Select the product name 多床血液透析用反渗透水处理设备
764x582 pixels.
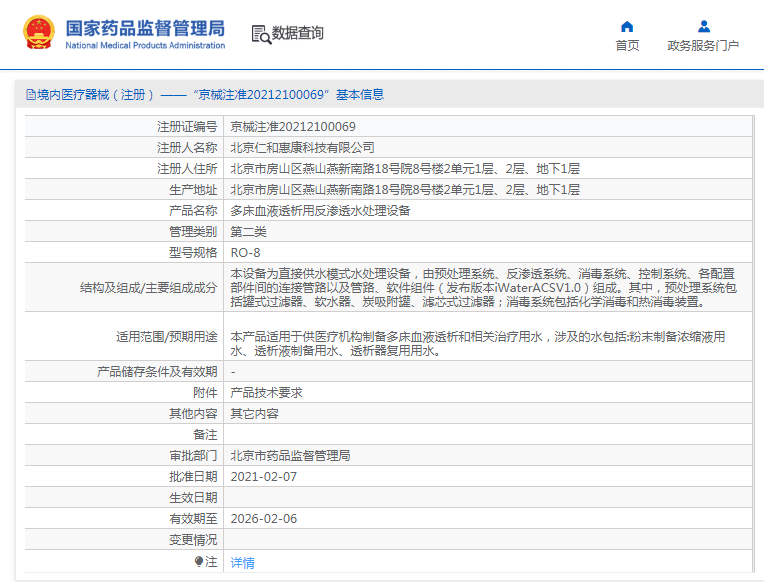pyautogui.click(x=320, y=211)
